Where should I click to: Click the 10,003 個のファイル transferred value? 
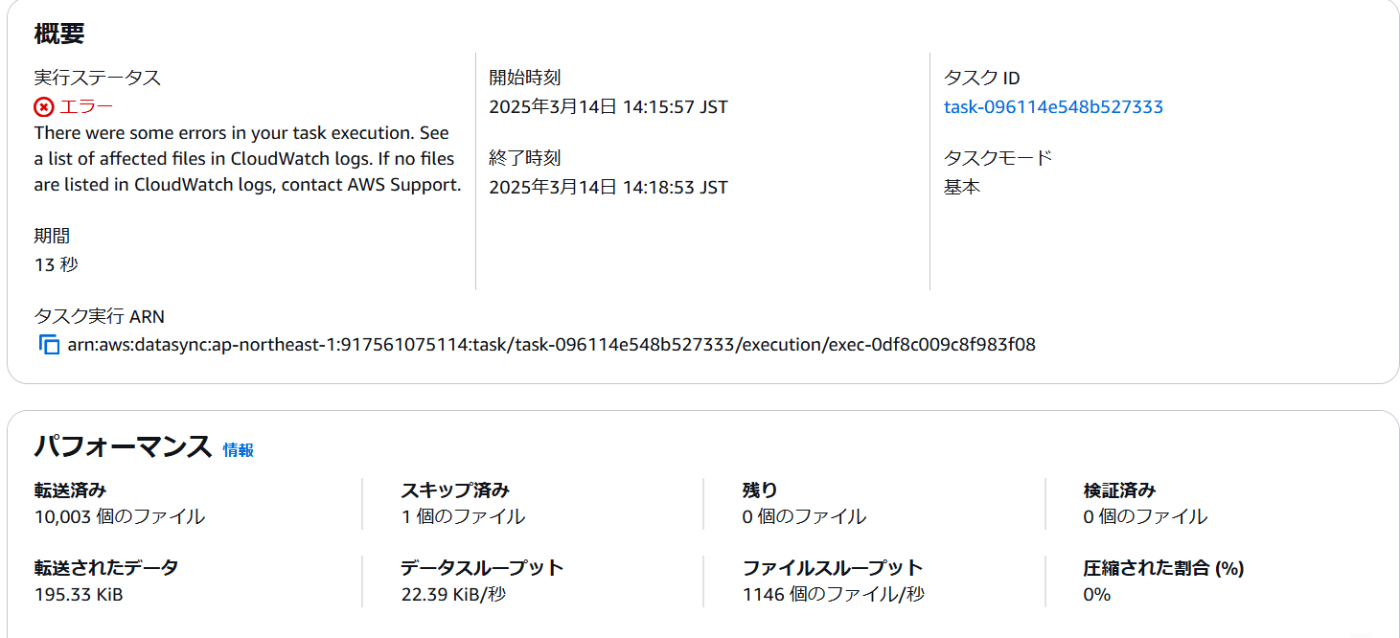(x=119, y=517)
